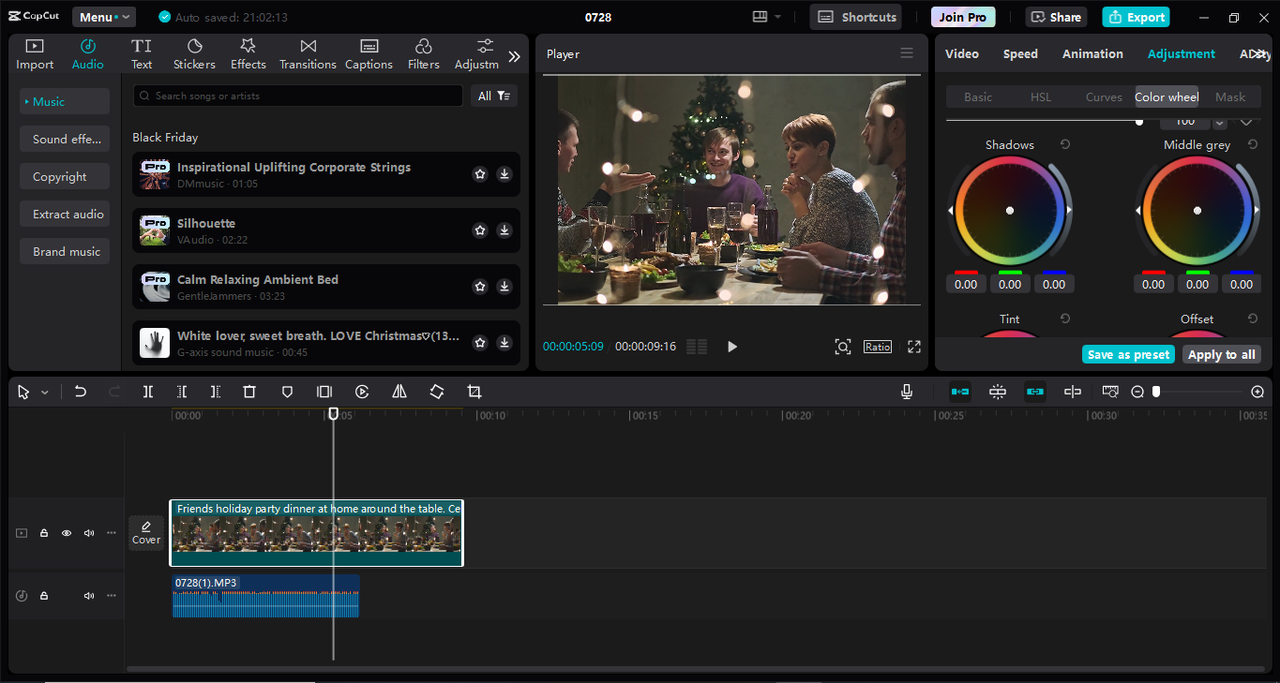Open the Speed tab in right panel
This screenshot has width=1280, height=683.
click(1020, 54)
